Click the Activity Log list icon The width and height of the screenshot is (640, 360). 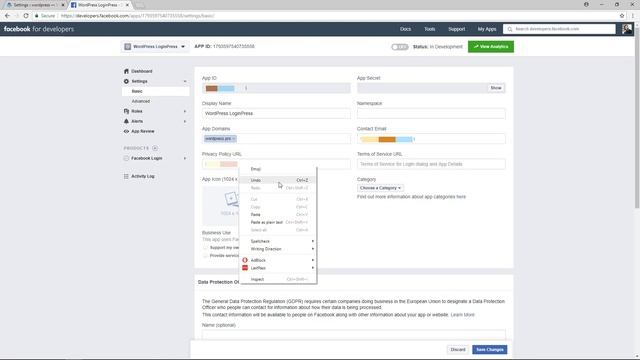pos(126,176)
